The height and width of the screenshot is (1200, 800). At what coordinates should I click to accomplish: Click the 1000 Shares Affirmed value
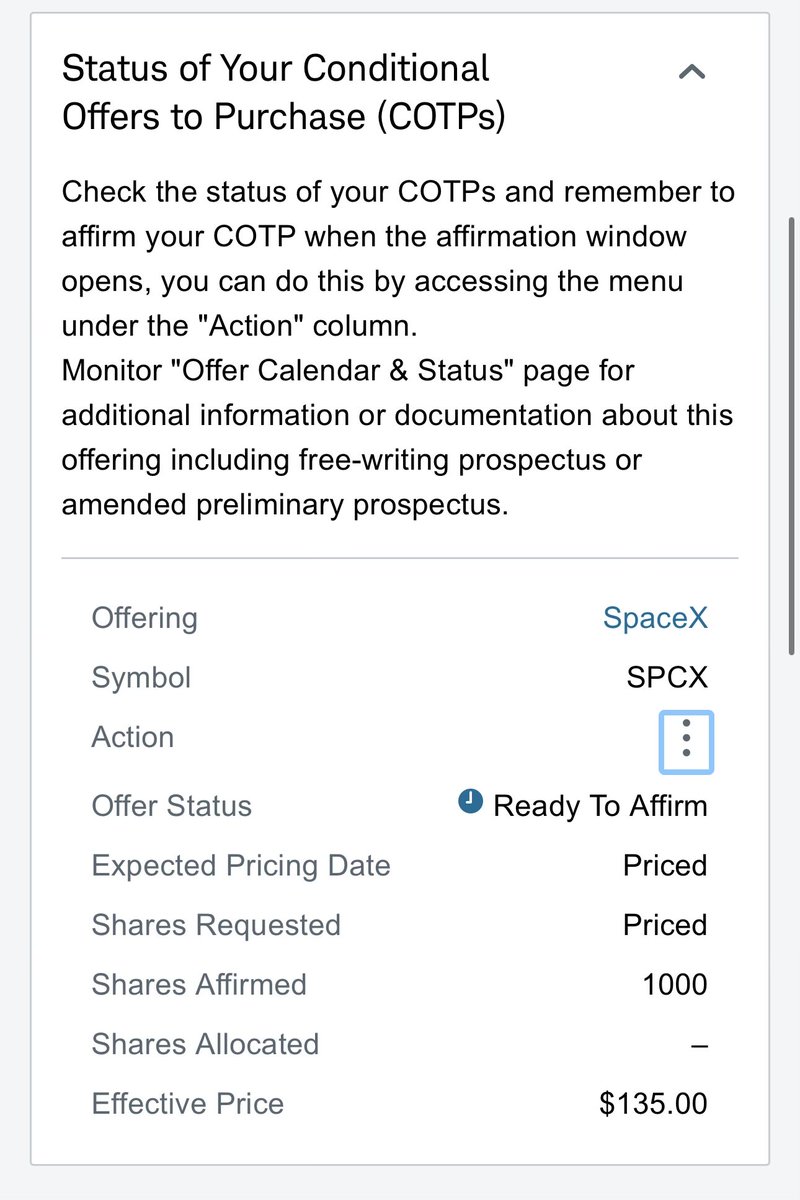click(x=675, y=985)
